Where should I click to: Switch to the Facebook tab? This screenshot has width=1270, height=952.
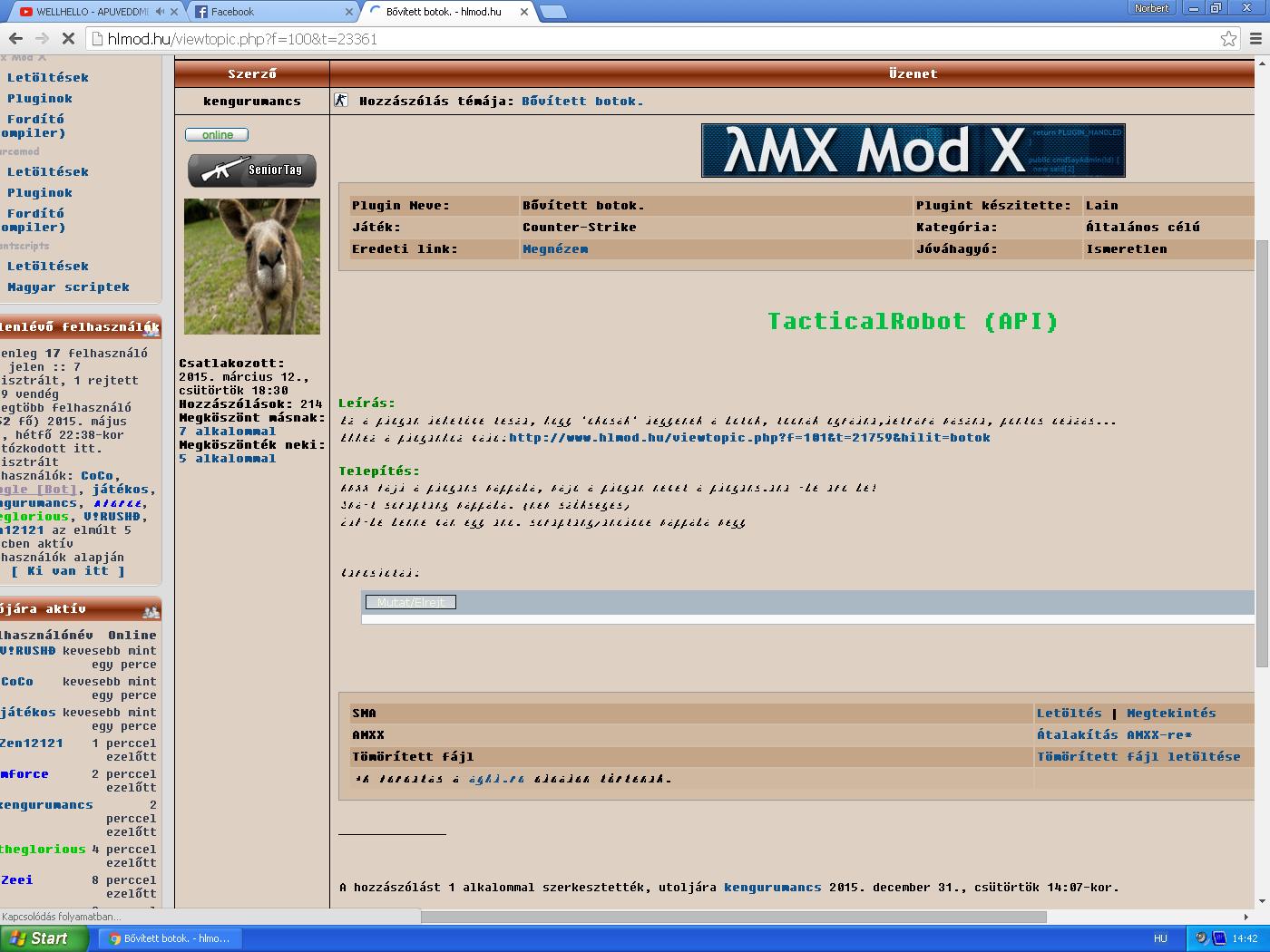click(x=272, y=12)
